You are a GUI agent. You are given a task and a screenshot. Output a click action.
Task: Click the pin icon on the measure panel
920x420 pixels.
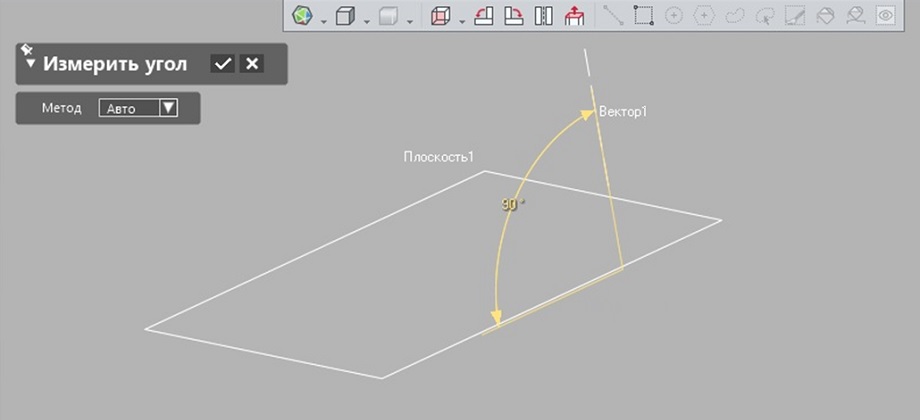click(x=26, y=49)
